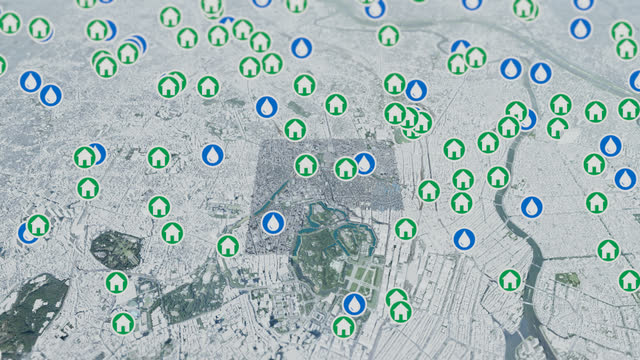Click the house marker overlapping a water drop at the far left edge
The width and height of the screenshot is (640, 360).
(x=38, y=225)
